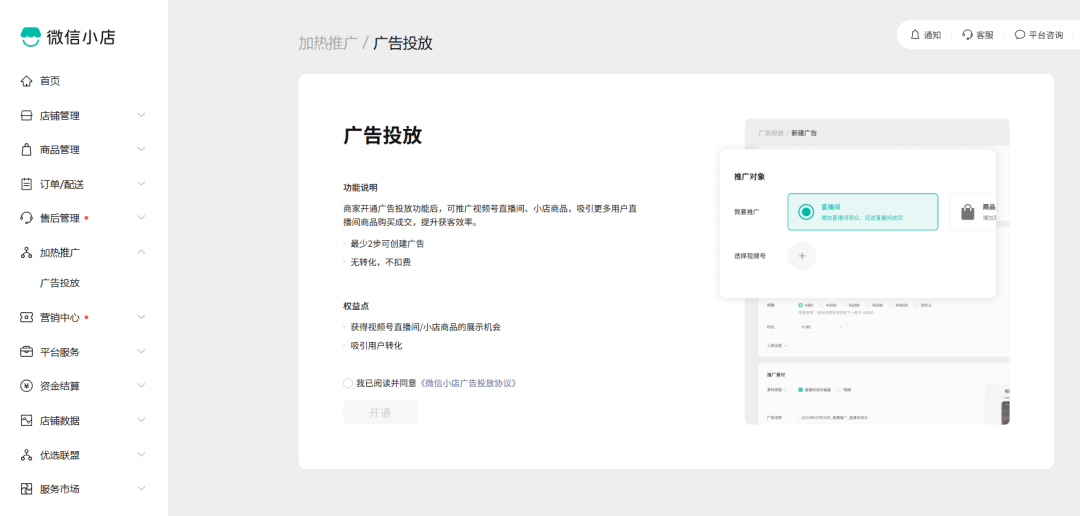
Task: Select the 店铺管理 sidebar label
Action: (60, 116)
